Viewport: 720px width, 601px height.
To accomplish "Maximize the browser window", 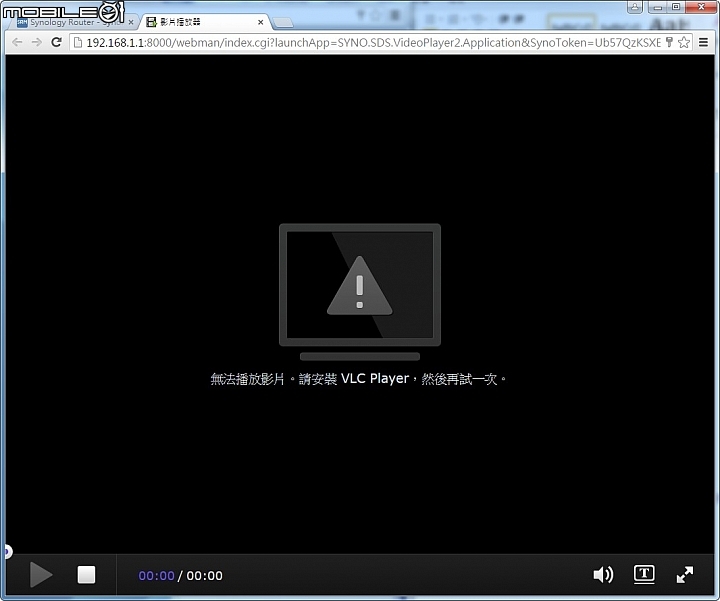I will point(676,7).
